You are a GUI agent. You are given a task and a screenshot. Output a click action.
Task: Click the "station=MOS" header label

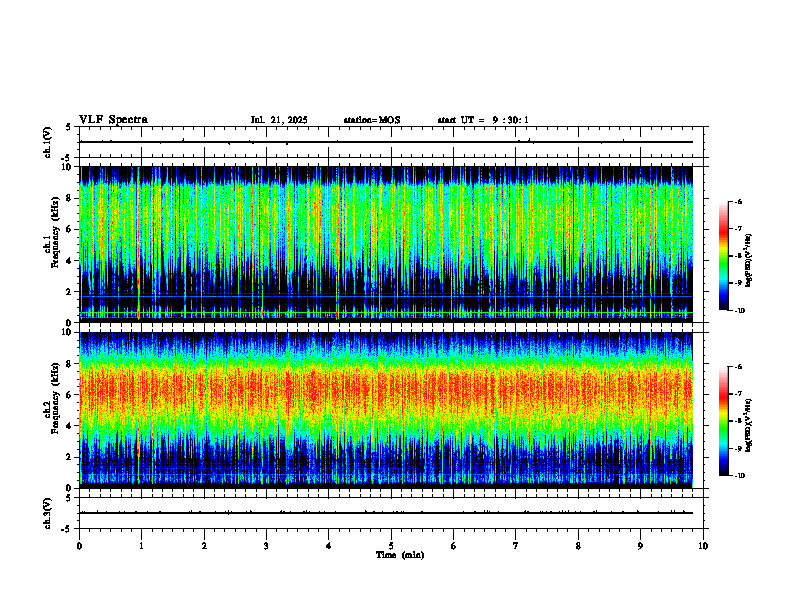tap(372, 120)
